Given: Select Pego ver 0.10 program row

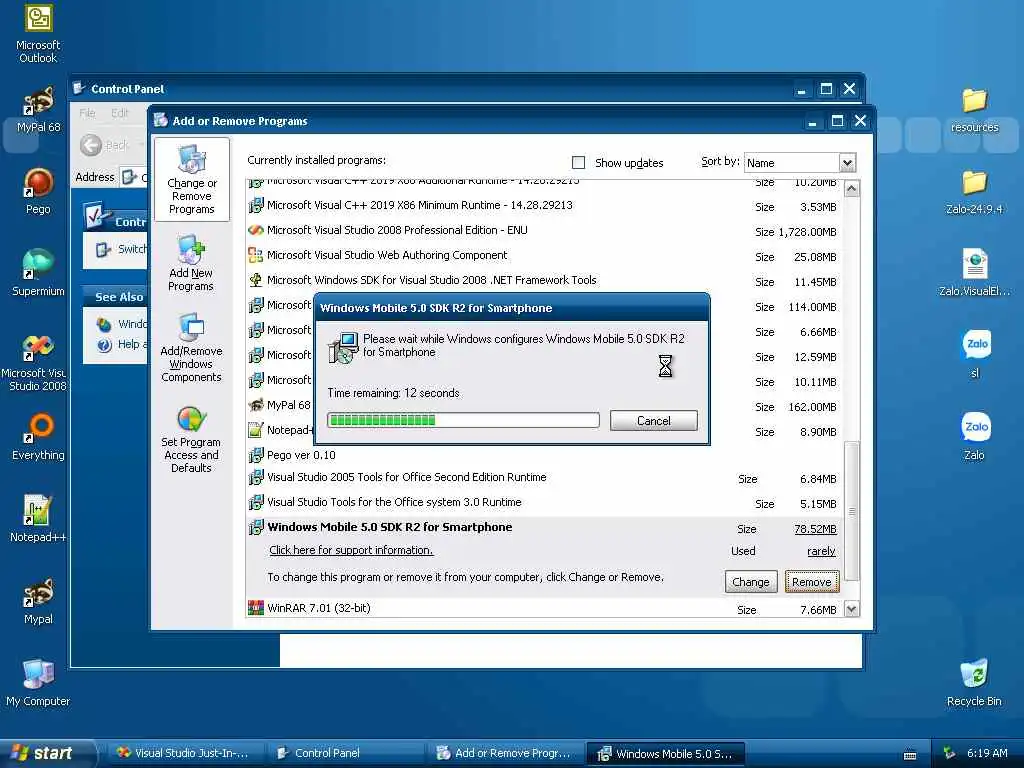Looking at the screenshot, I should pyautogui.click(x=543, y=455).
